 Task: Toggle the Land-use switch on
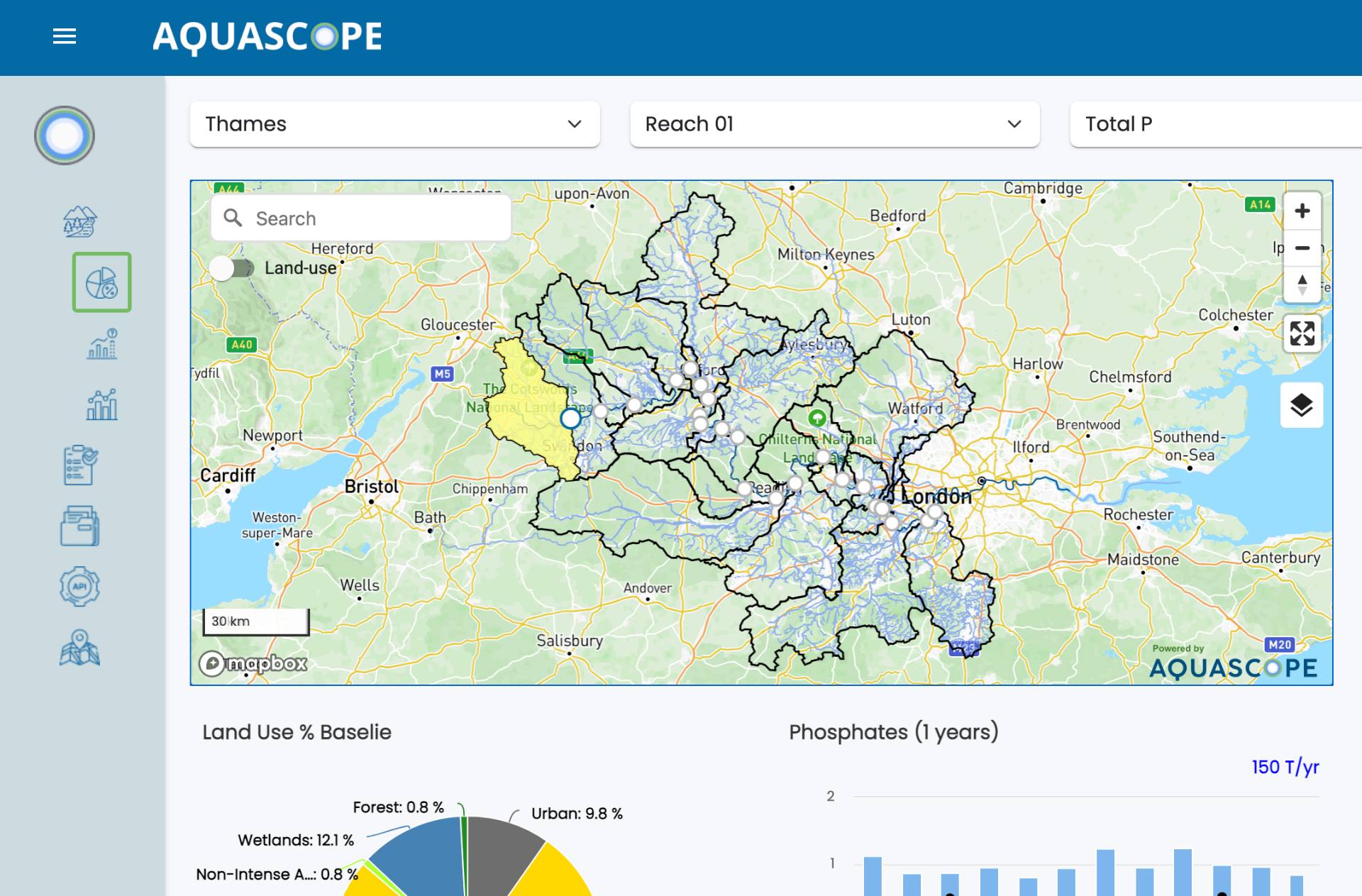232,268
